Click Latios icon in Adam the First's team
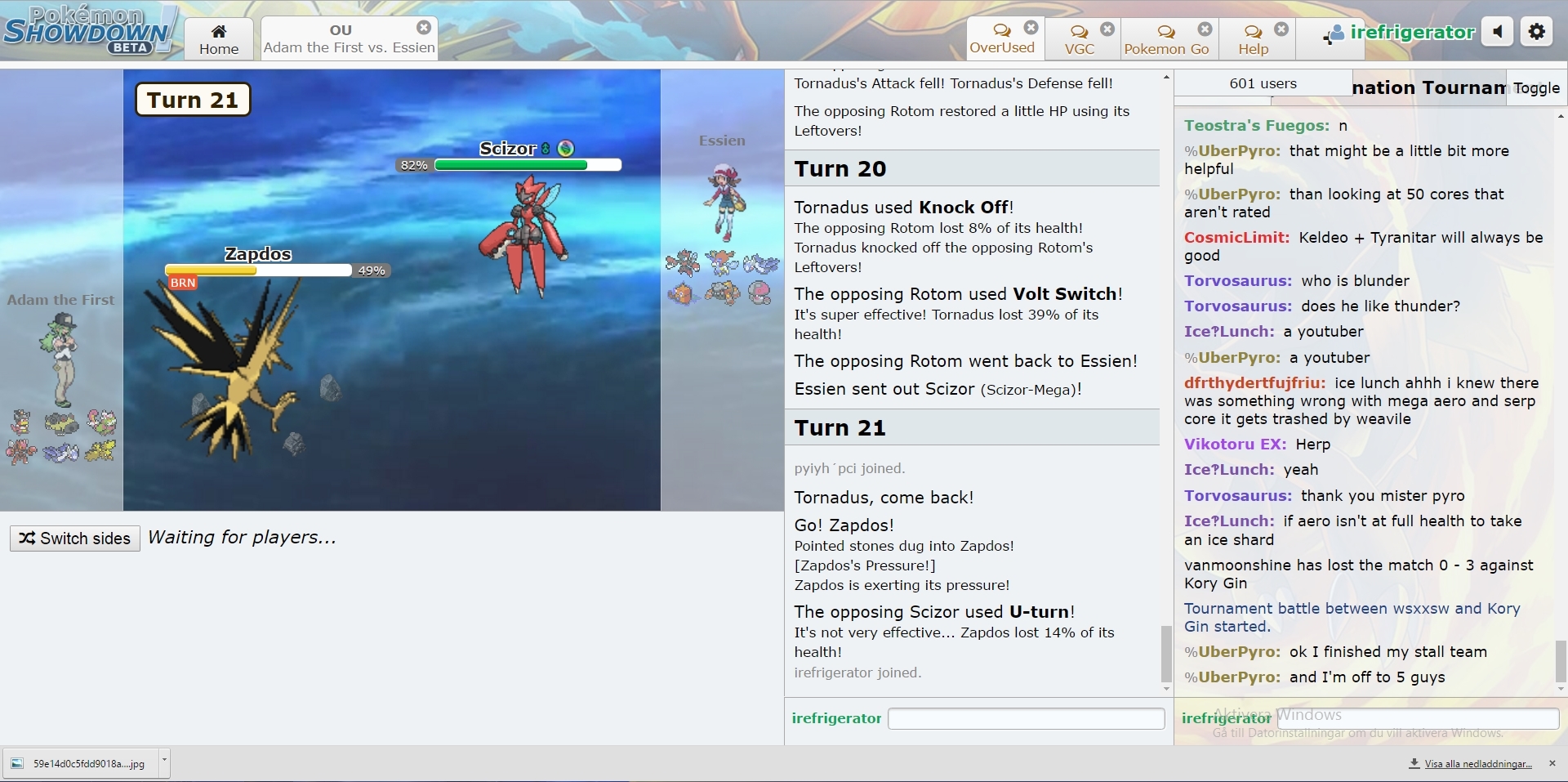The image size is (1568, 782). pyautogui.click(x=61, y=451)
